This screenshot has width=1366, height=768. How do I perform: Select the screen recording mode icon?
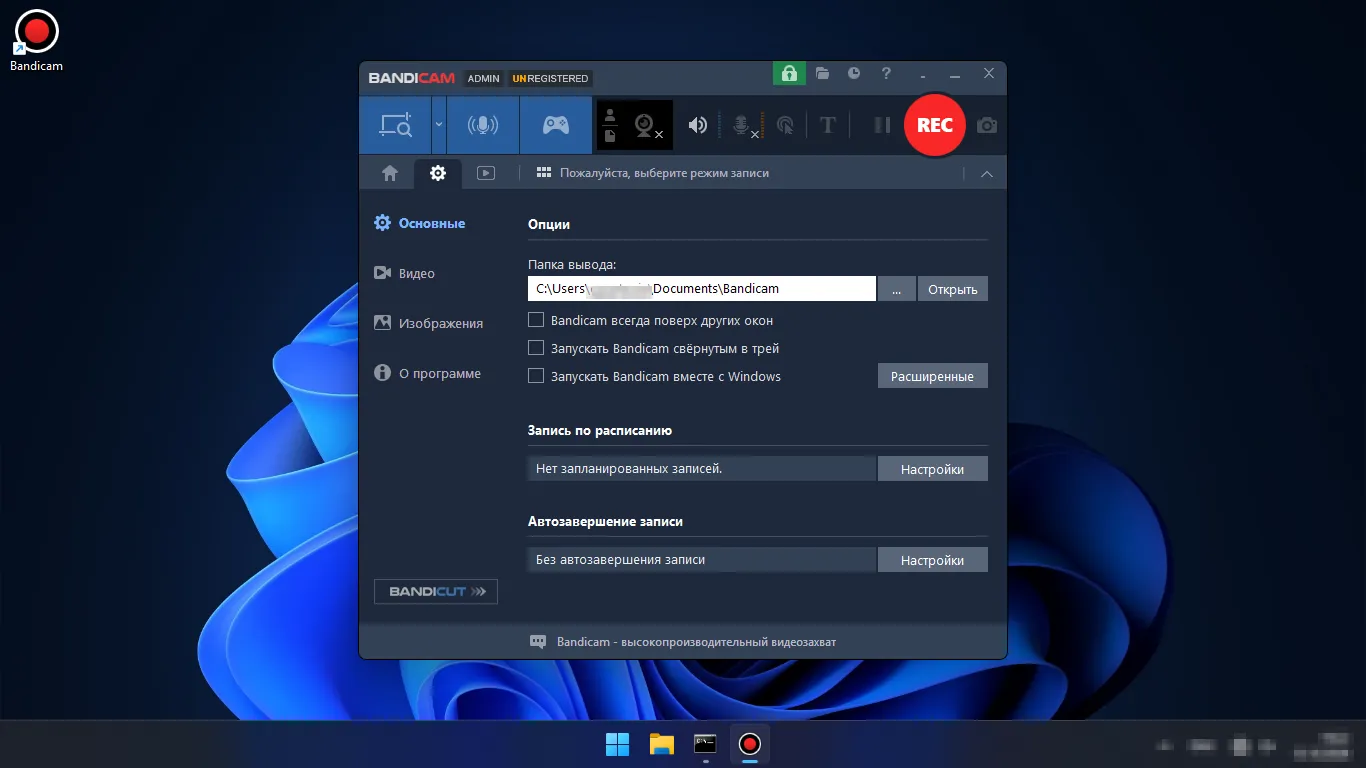point(395,125)
